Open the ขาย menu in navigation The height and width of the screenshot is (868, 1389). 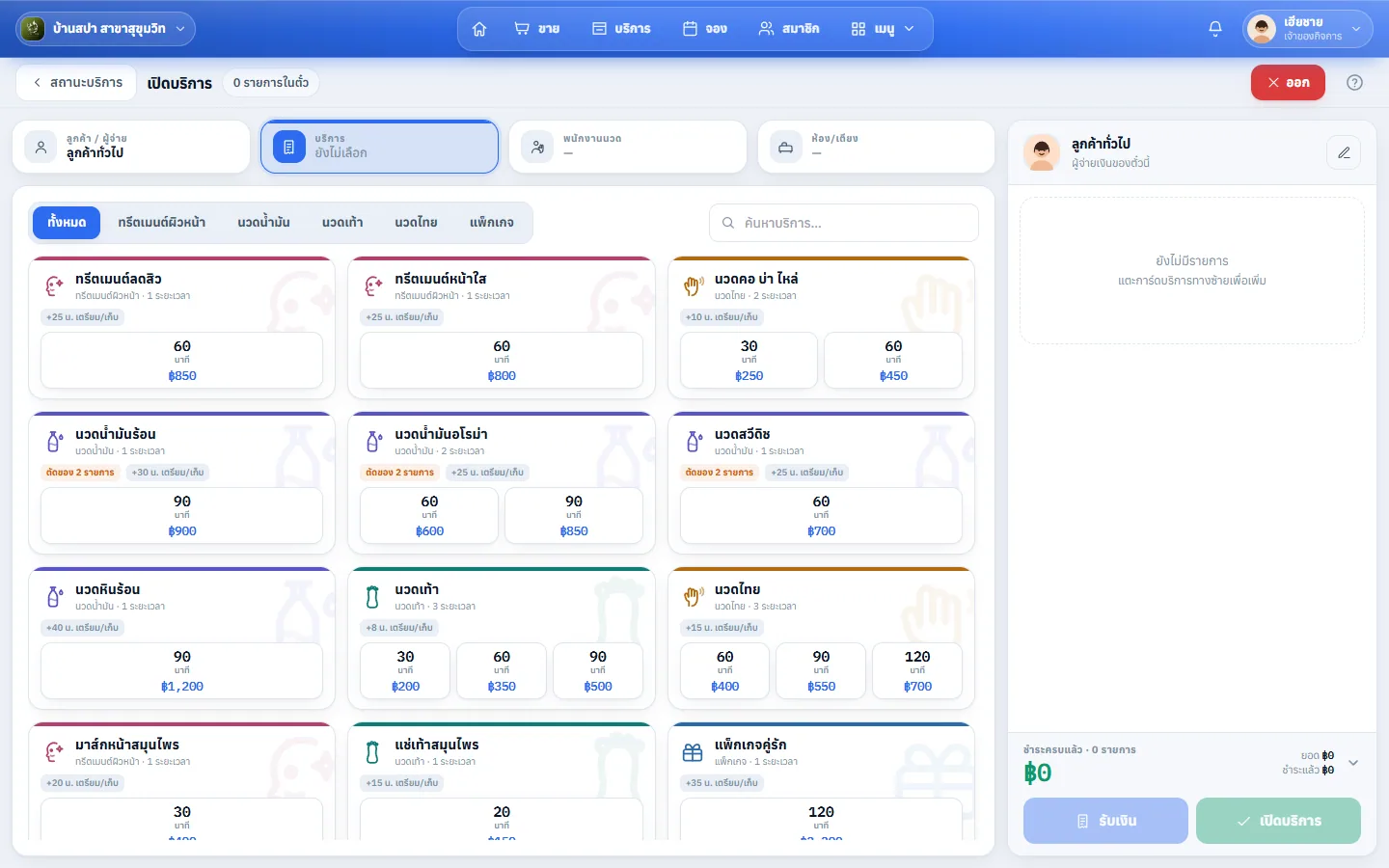point(537,29)
